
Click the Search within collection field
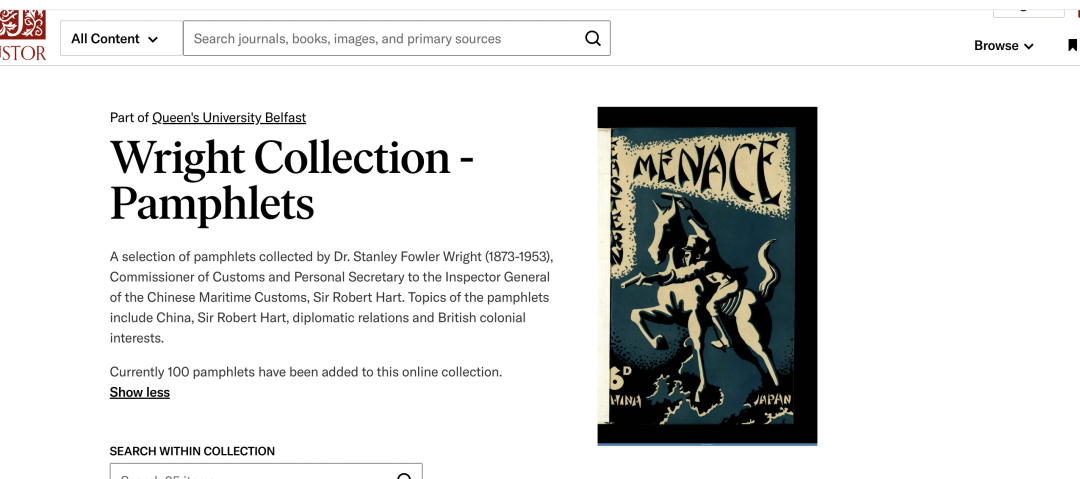250,474
